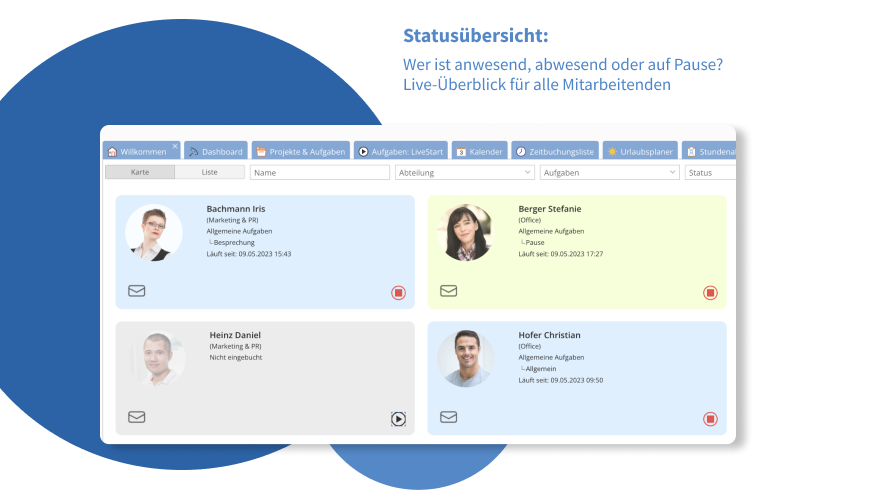Image resolution: width=872 pixels, height=490 pixels.
Task: Open Projekte & Aufgaben tab
Action: click(301, 151)
